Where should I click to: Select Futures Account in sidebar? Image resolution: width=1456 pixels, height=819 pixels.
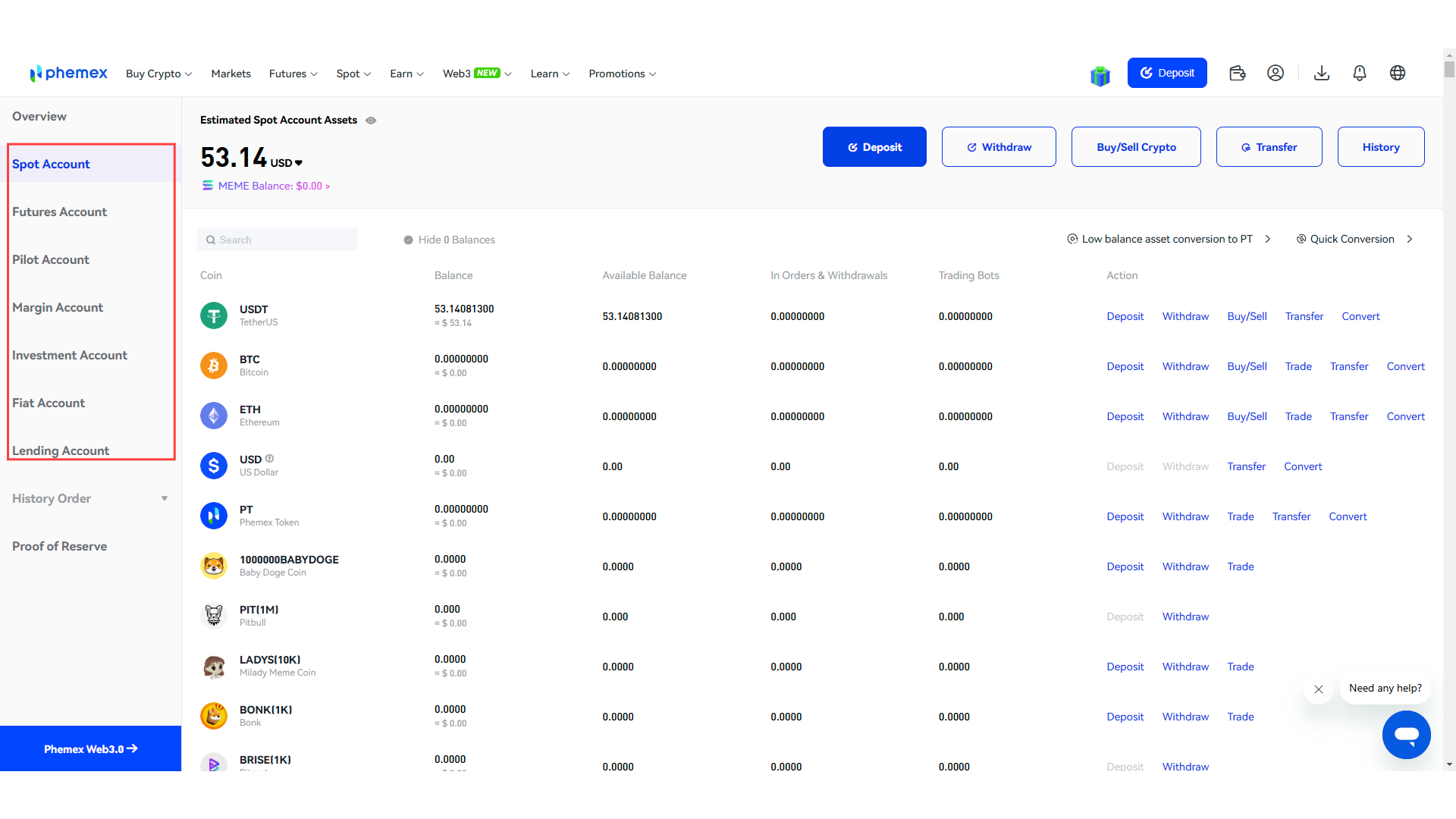pos(59,212)
